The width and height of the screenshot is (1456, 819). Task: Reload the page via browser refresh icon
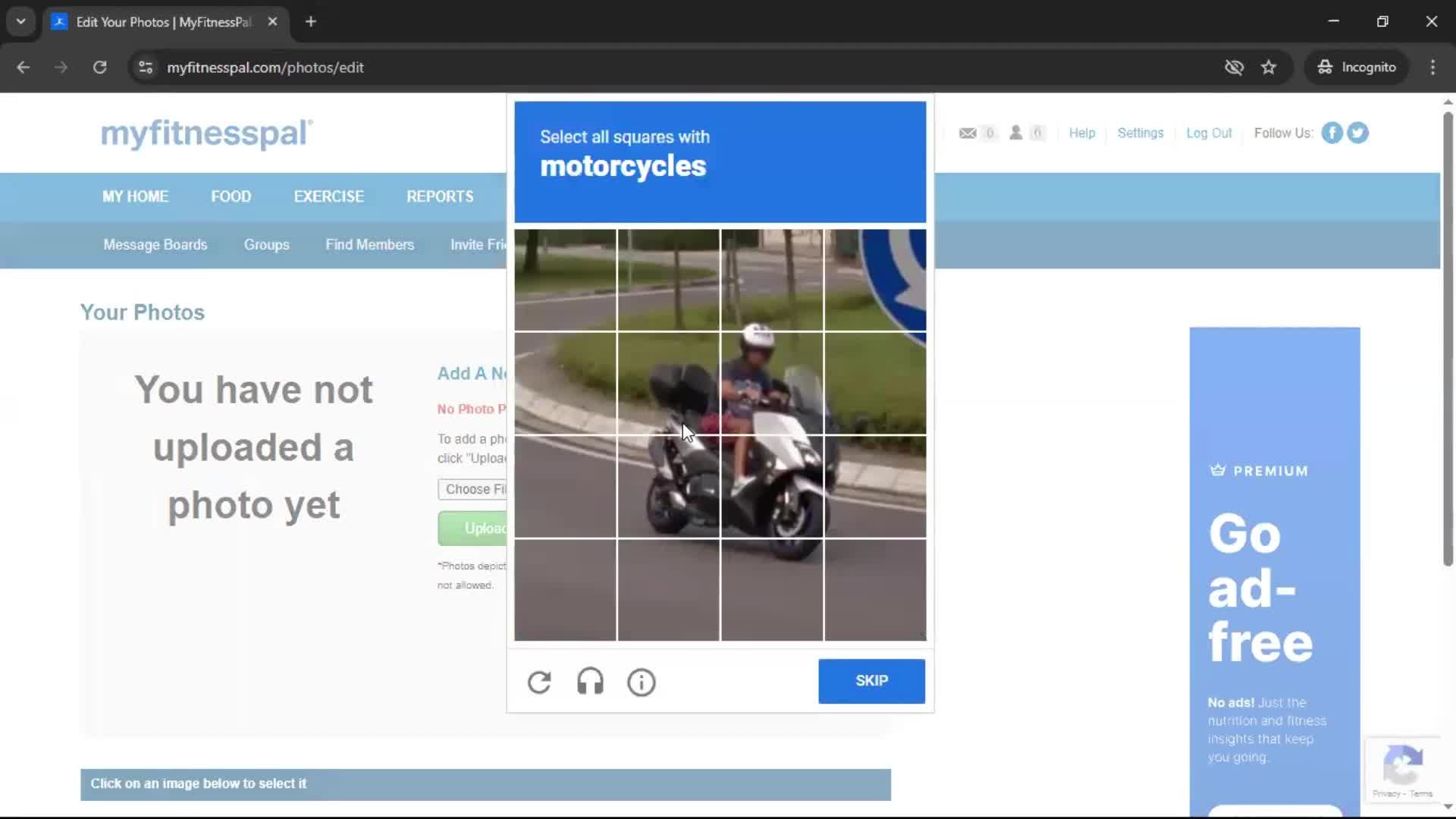[99, 67]
